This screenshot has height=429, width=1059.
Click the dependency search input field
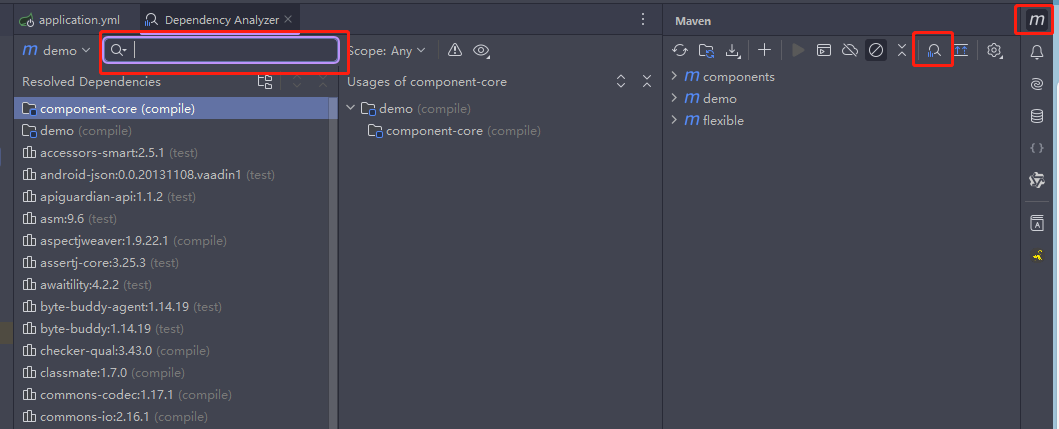pos(235,50)
